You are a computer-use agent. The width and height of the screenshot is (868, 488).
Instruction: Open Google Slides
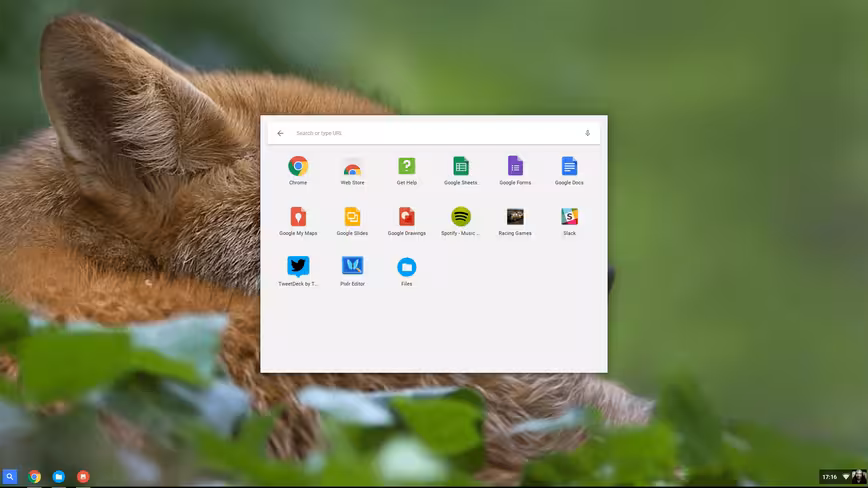352,217
